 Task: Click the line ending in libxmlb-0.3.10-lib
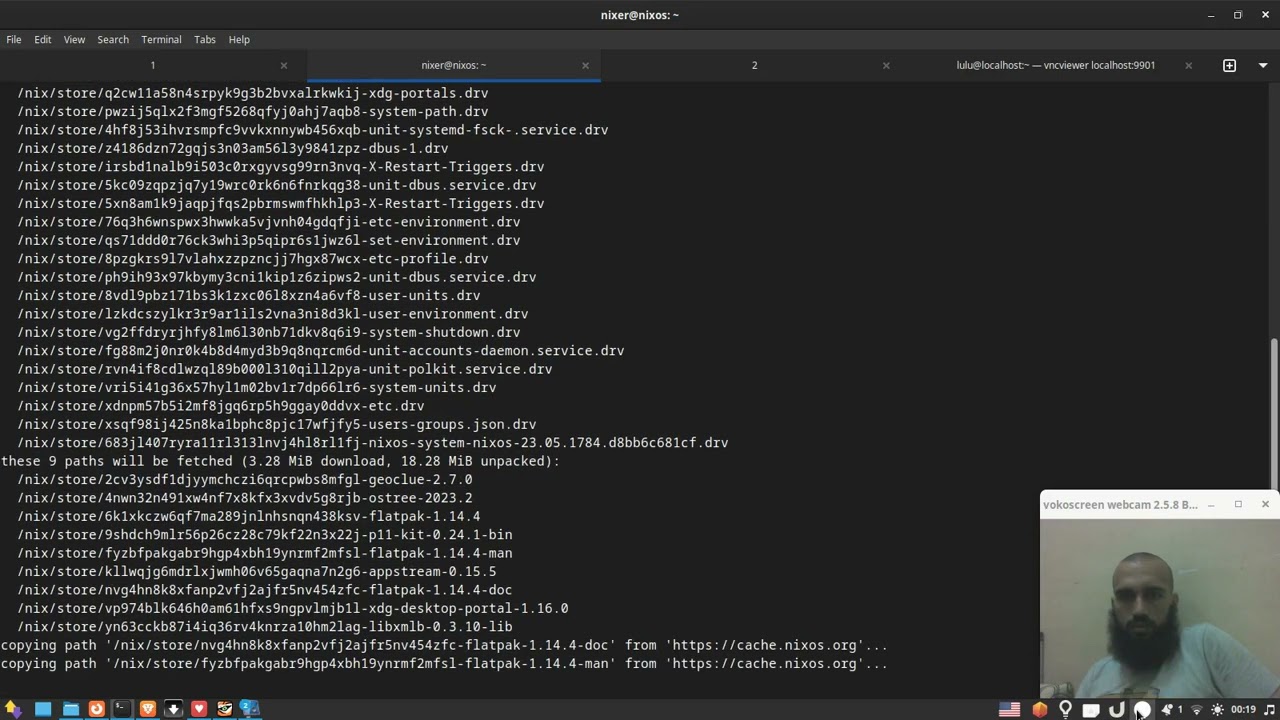(x=265, y=627)
